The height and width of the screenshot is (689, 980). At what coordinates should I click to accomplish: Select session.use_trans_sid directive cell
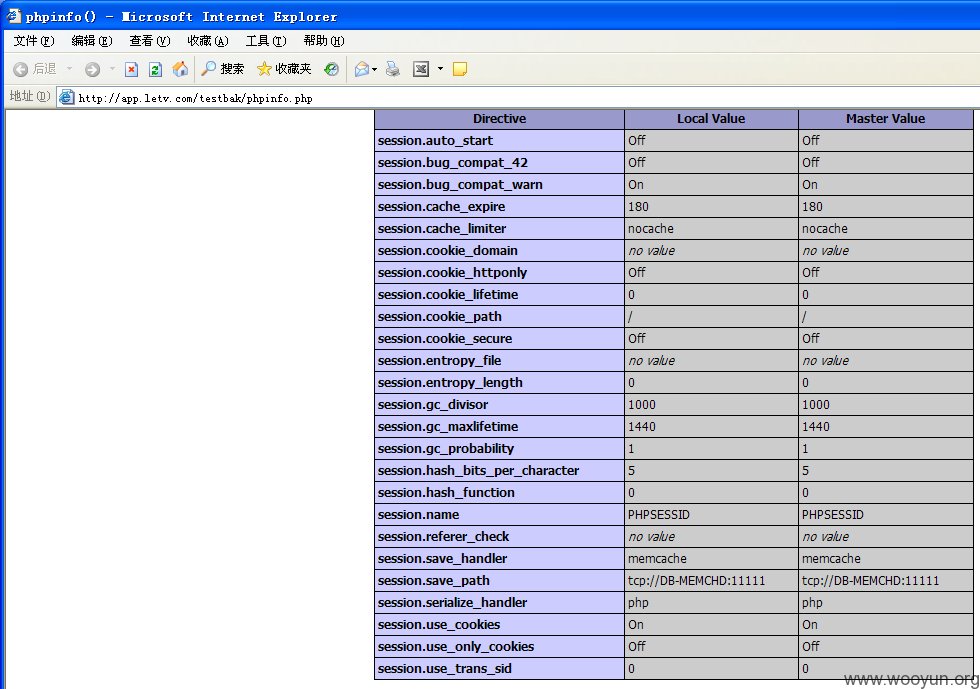(x=499, y=668)
